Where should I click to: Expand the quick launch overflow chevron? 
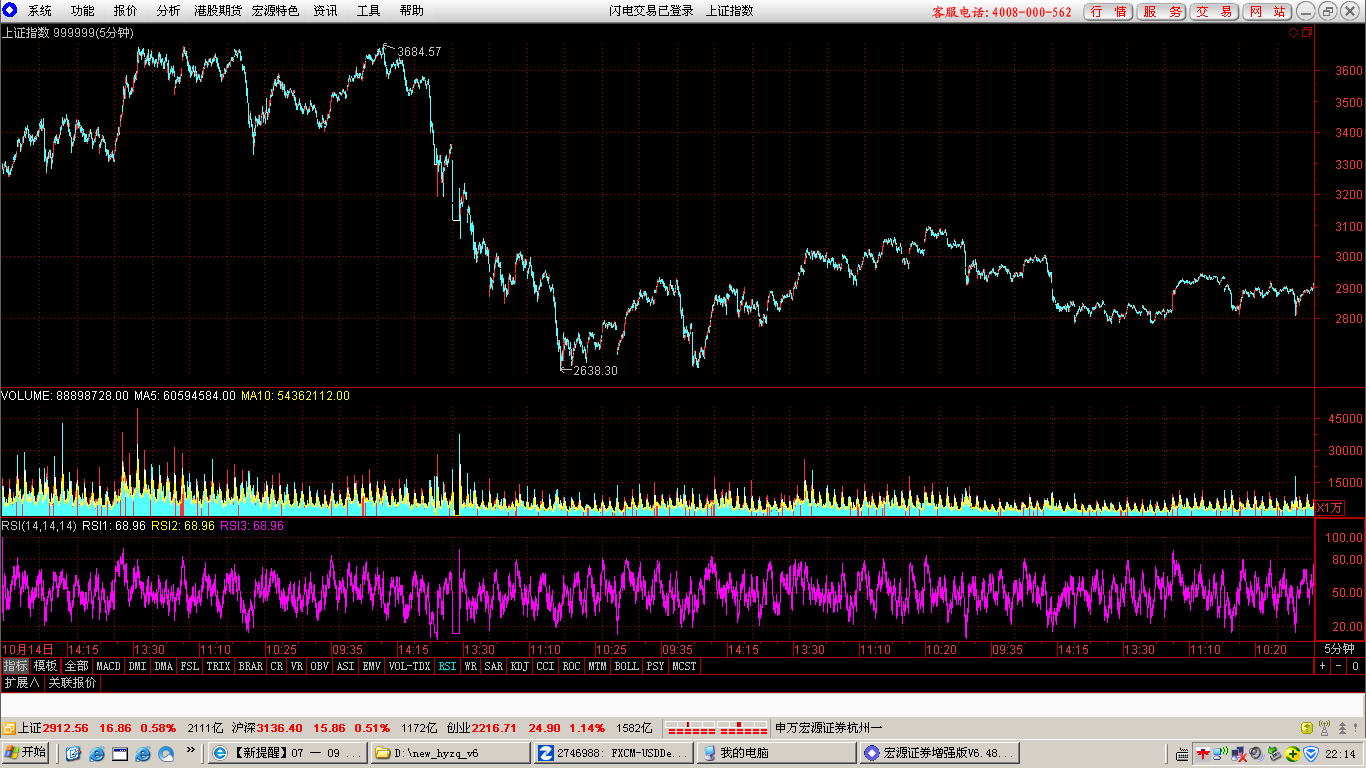click(x=190, y=750)
